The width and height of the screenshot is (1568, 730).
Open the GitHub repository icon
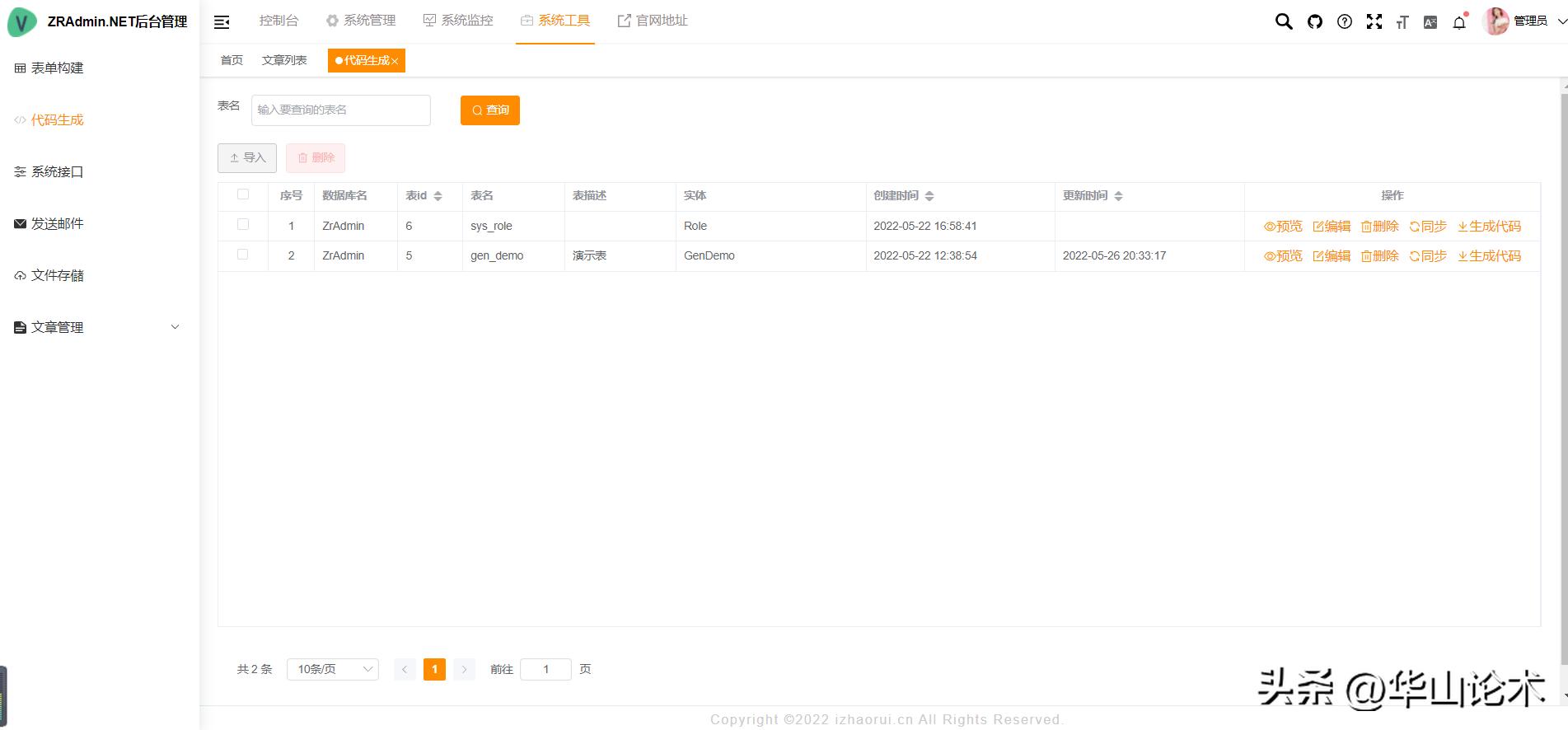click(x=1315, y=21)
